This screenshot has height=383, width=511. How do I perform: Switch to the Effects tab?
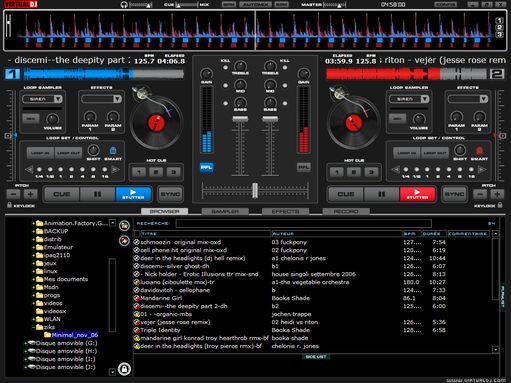pyautogui.click(x=285, y=211)
